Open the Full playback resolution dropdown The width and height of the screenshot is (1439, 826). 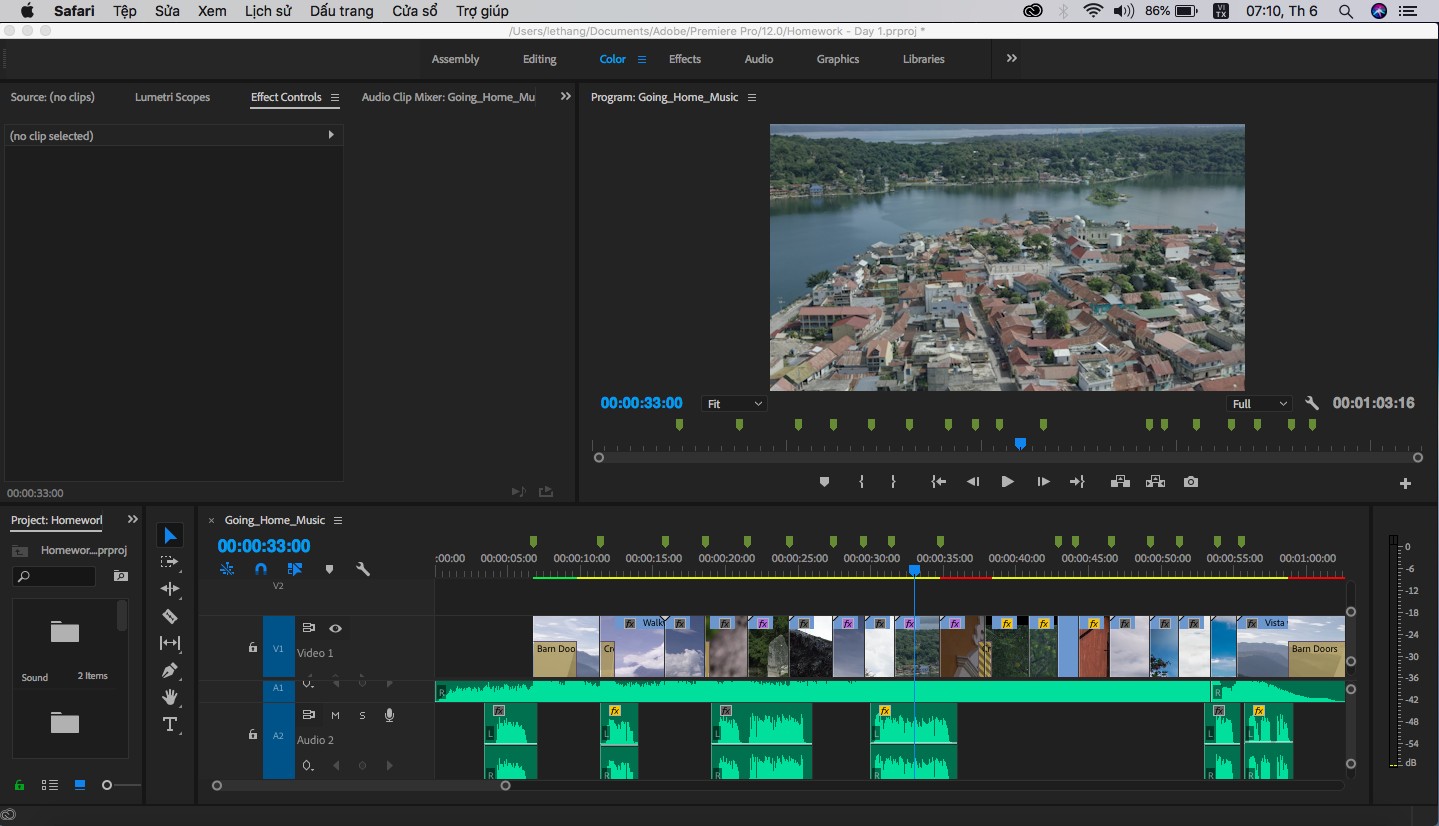1259,404
